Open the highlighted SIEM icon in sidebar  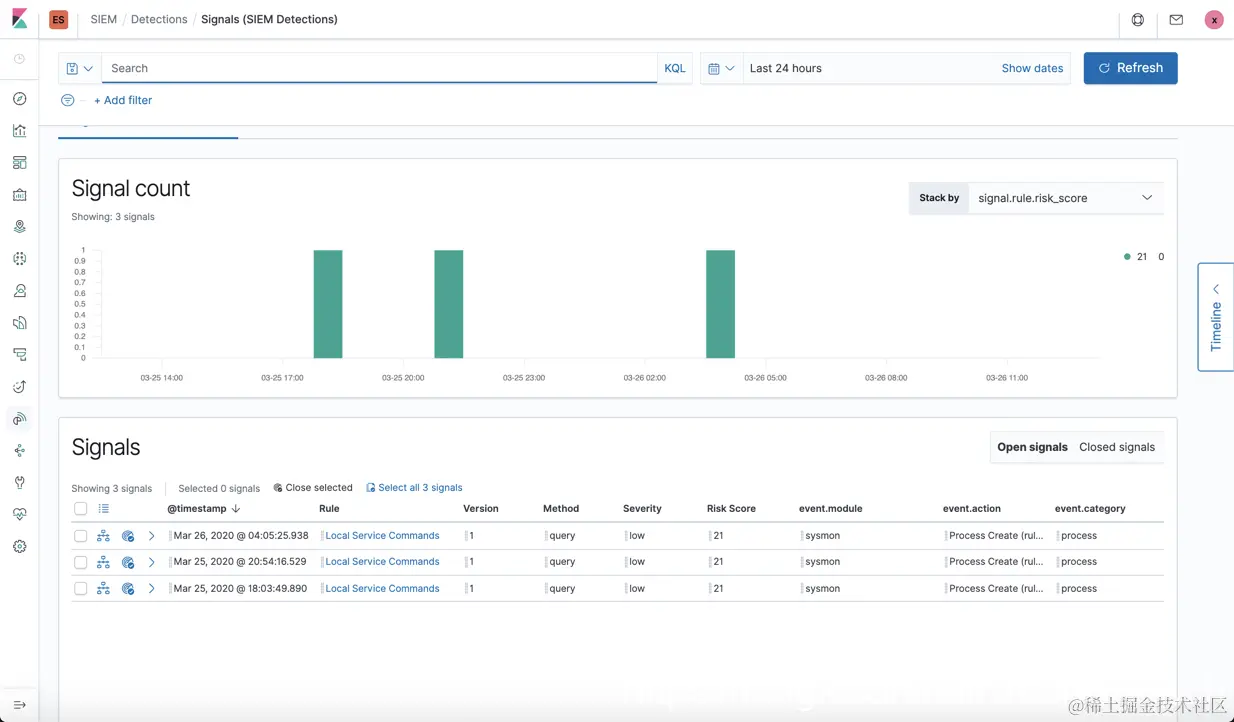[19, 418]
